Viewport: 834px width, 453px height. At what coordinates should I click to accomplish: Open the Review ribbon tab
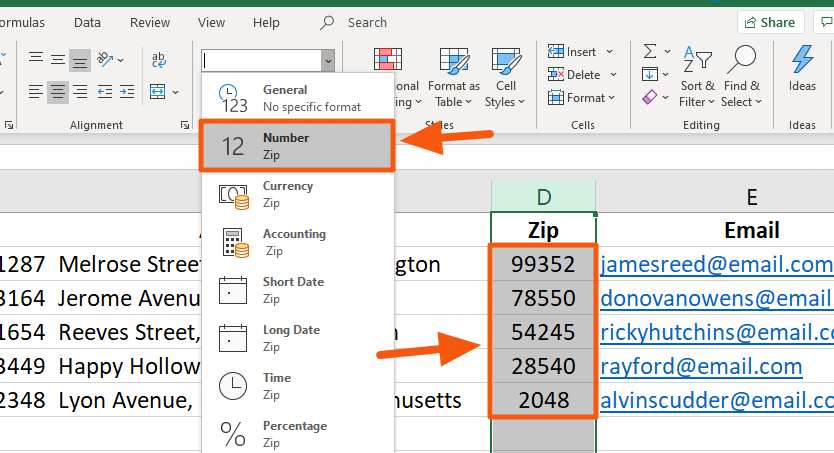coord(150,22)
